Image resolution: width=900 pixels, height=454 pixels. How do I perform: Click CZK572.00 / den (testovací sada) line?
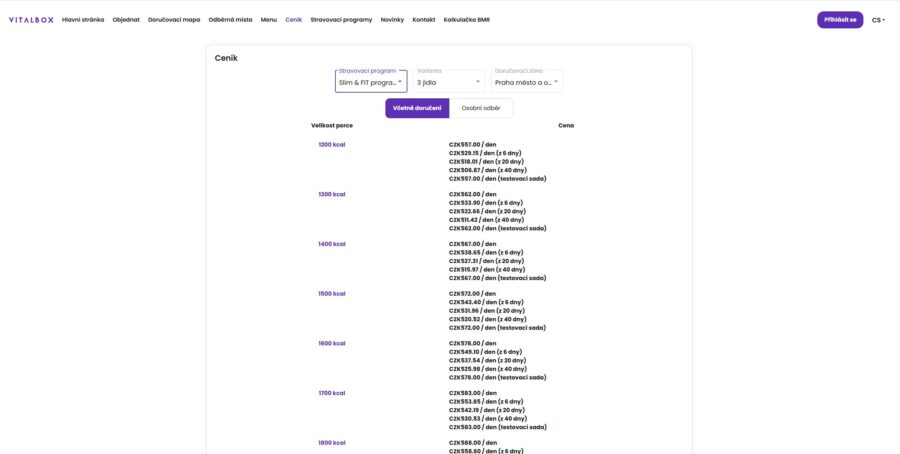(498, 328)
